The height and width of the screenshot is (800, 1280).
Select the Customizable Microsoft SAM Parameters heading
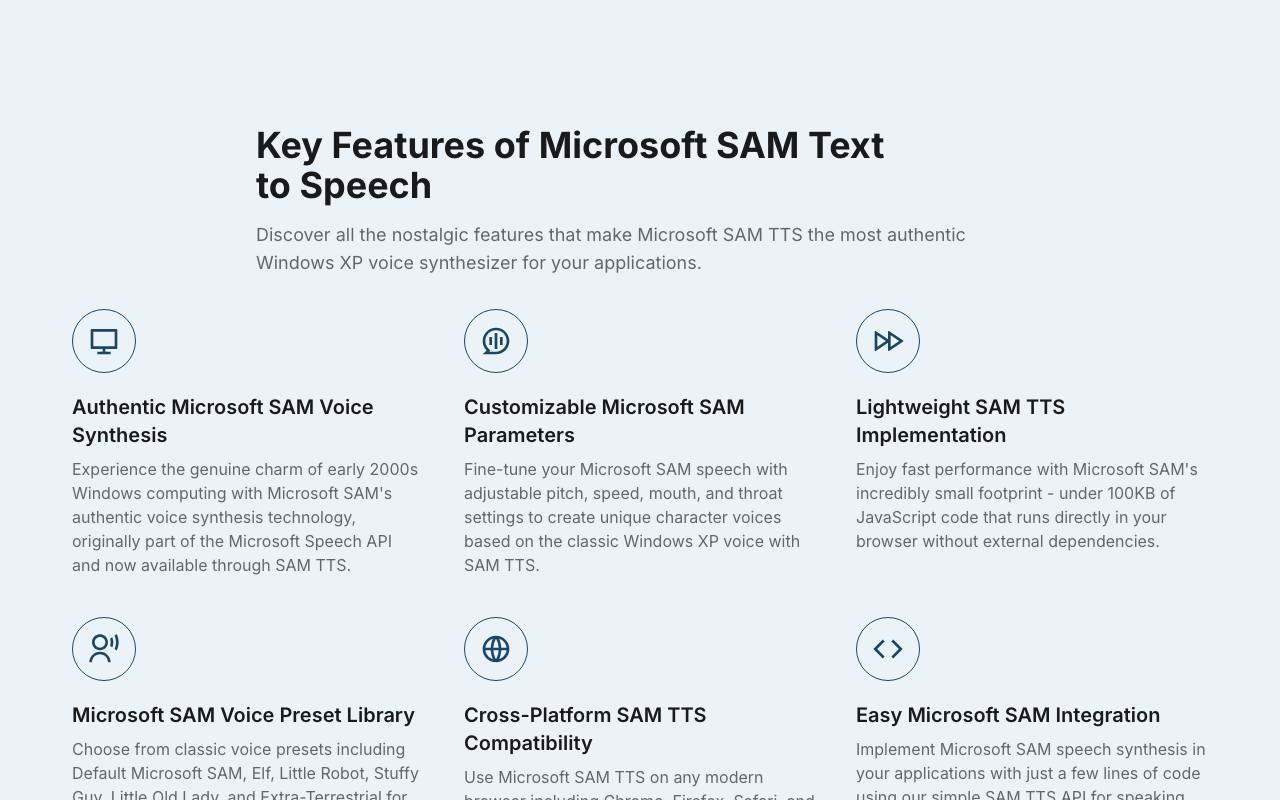[604, 421]
